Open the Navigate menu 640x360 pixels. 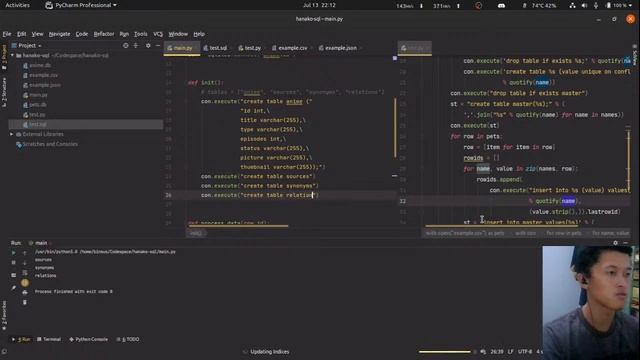pos(60,34)
